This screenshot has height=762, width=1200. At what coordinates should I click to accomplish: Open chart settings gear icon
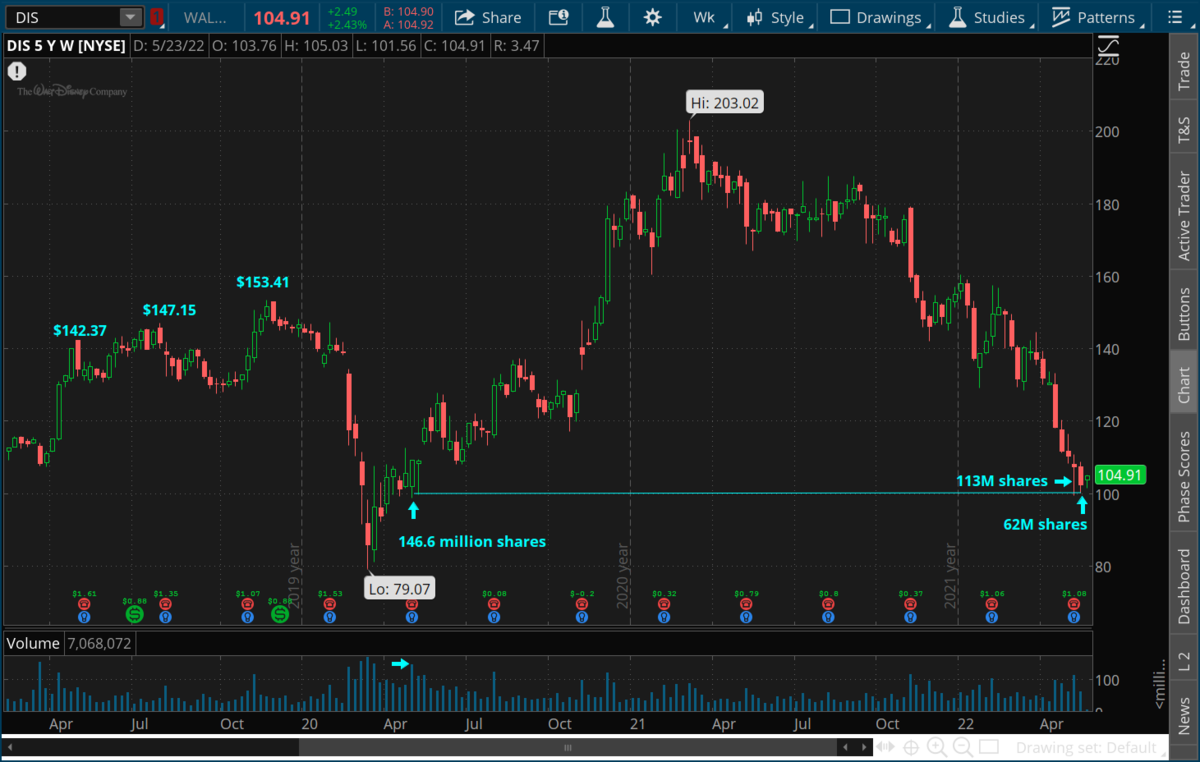point(653,17)
